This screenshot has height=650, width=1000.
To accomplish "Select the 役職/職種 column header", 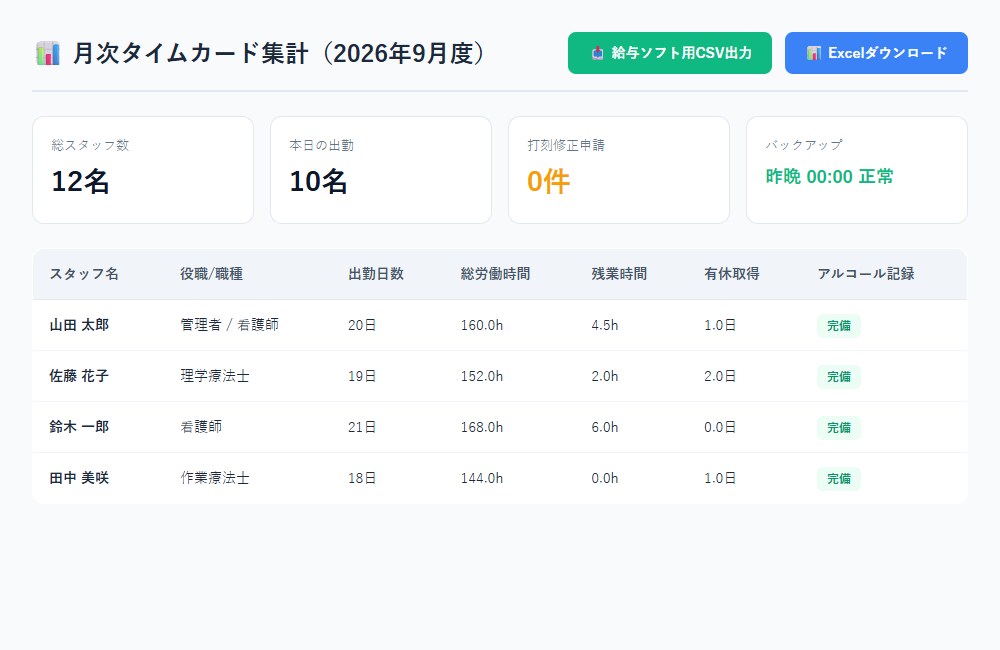I will click(x=212, y=274).
